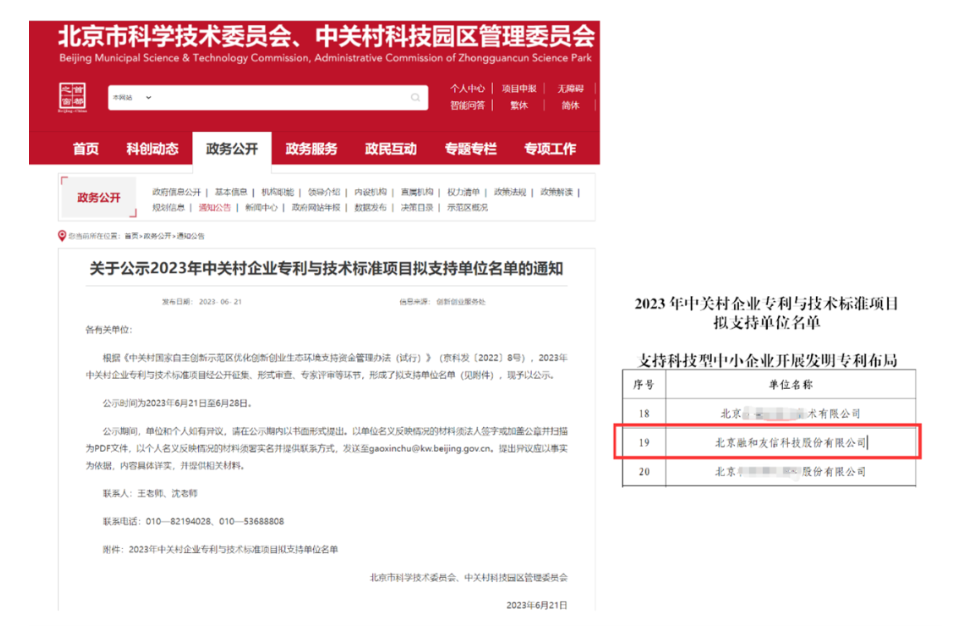Select the highlighted 通知公告 submenu item
Viewport: 965px width, 626px height.
pyautogui.click(x=214, y=208)
